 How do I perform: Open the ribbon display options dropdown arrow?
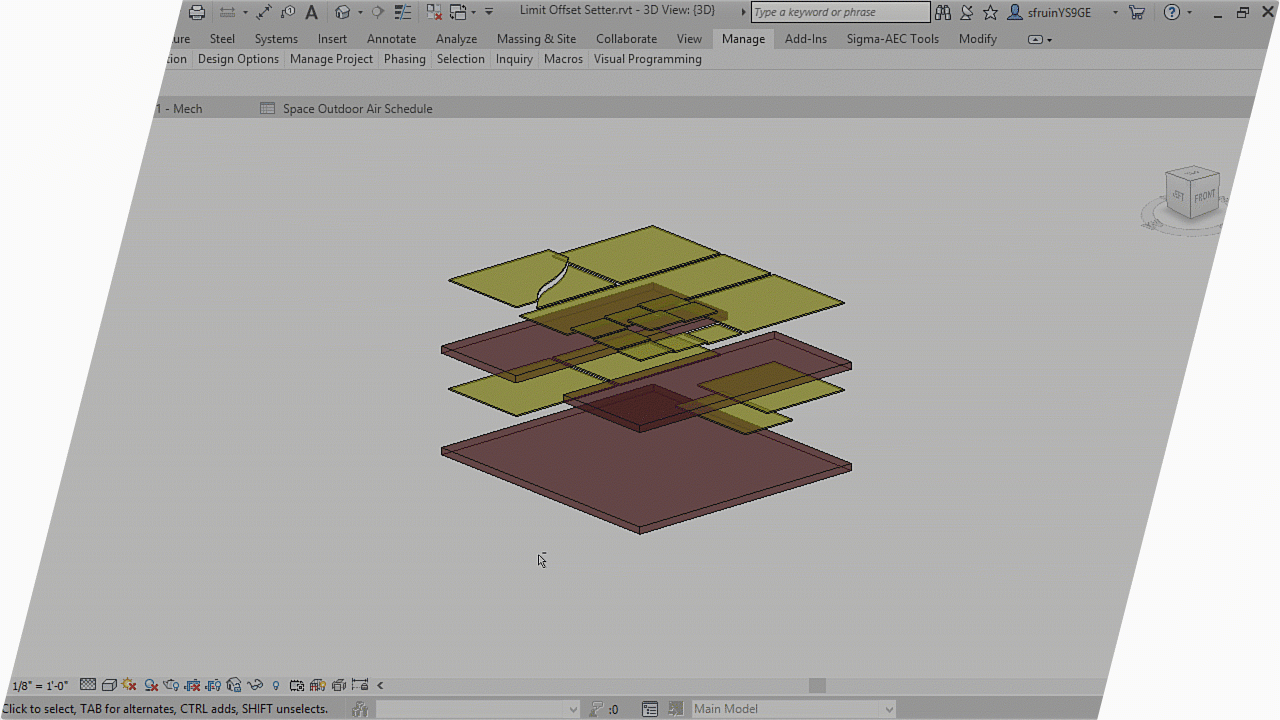[1049, 40]
